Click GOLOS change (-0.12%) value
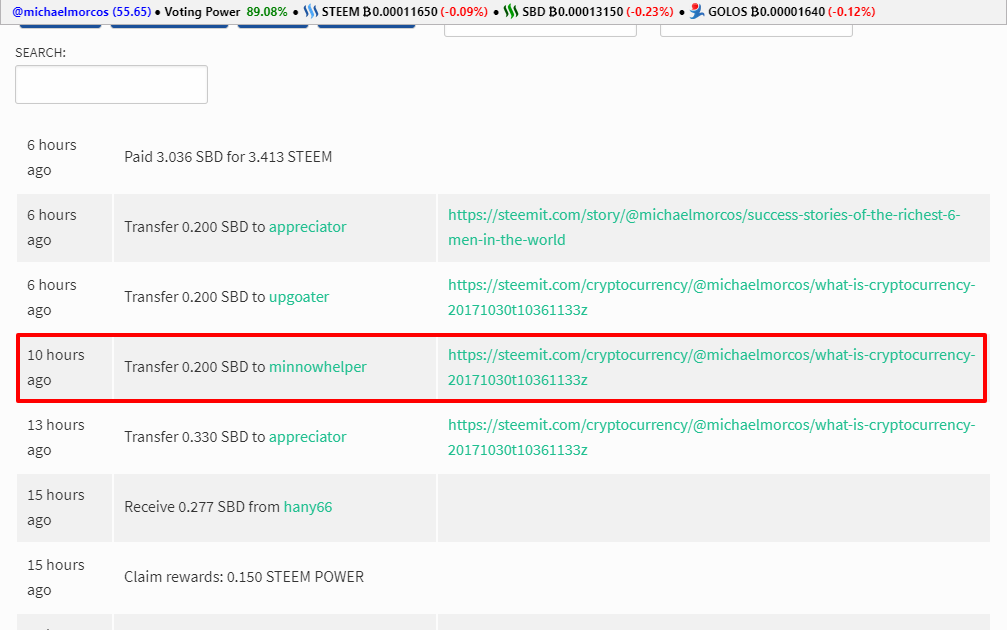The image size is (1007, 630). coord(852,12)
